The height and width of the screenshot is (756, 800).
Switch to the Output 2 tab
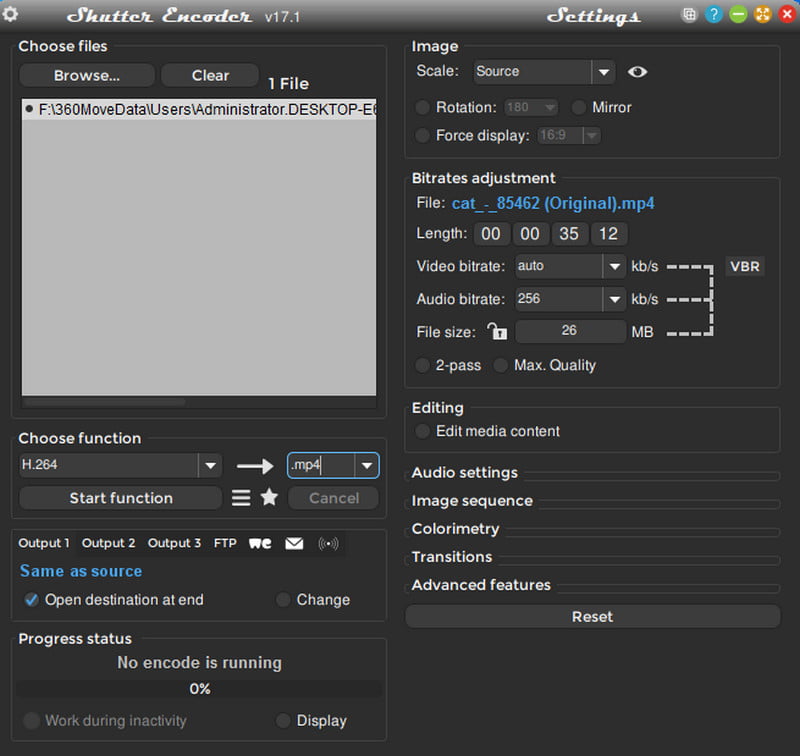(x=109, y=543)
